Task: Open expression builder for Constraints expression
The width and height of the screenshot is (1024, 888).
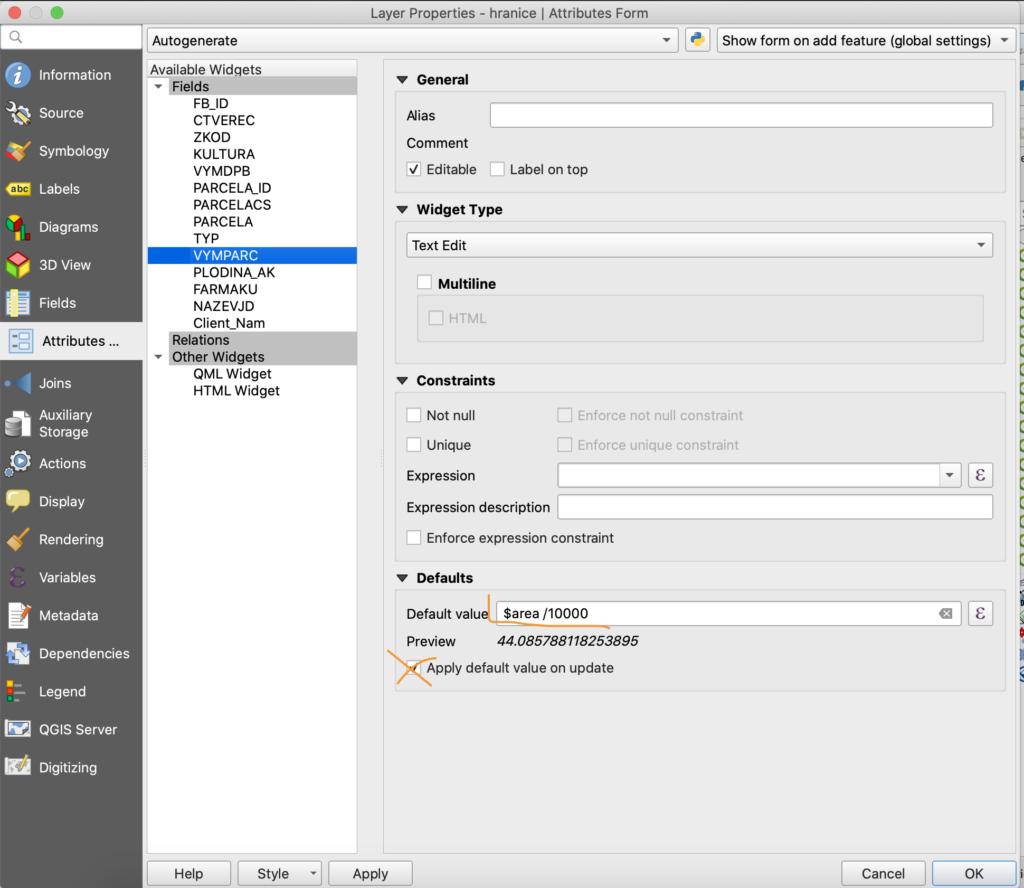Action: coord(980,475)
